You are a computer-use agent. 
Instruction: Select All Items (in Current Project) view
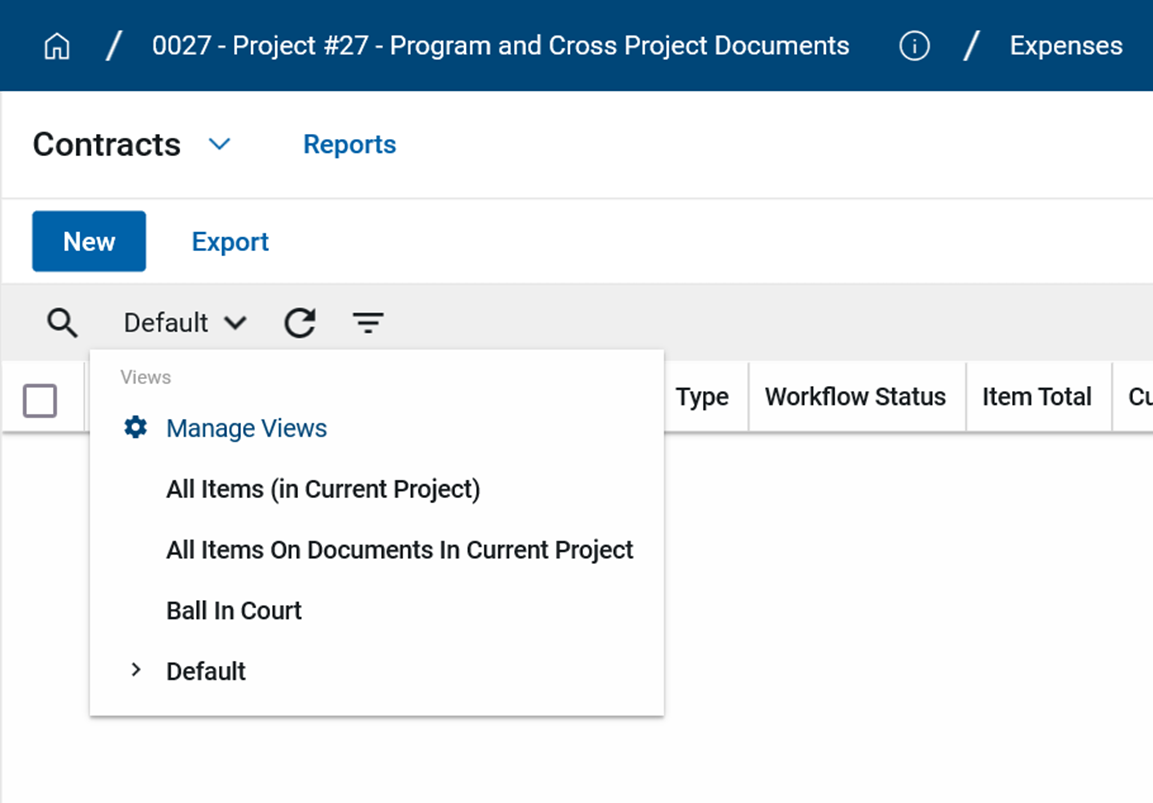coord(323,489)
